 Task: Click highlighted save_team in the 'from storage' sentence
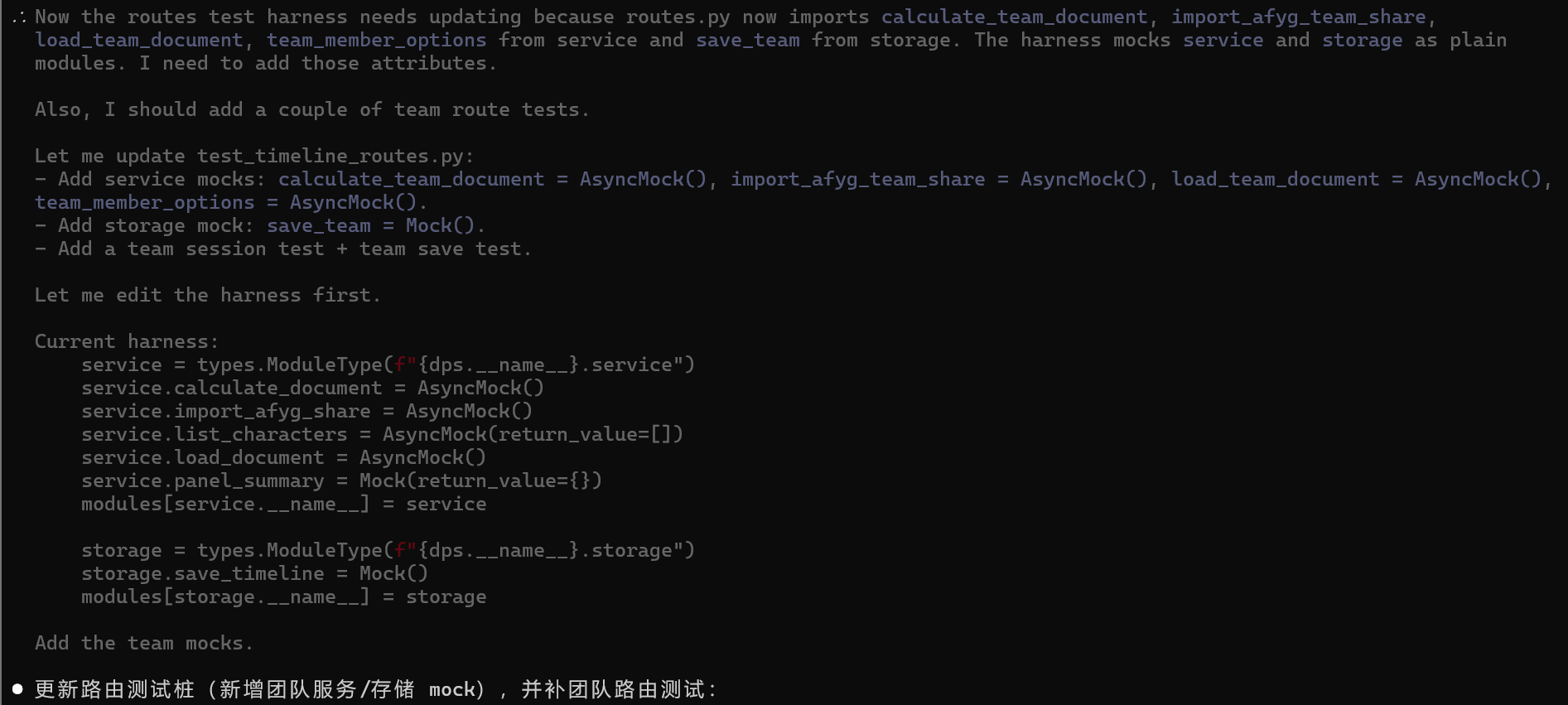point(748,41)
